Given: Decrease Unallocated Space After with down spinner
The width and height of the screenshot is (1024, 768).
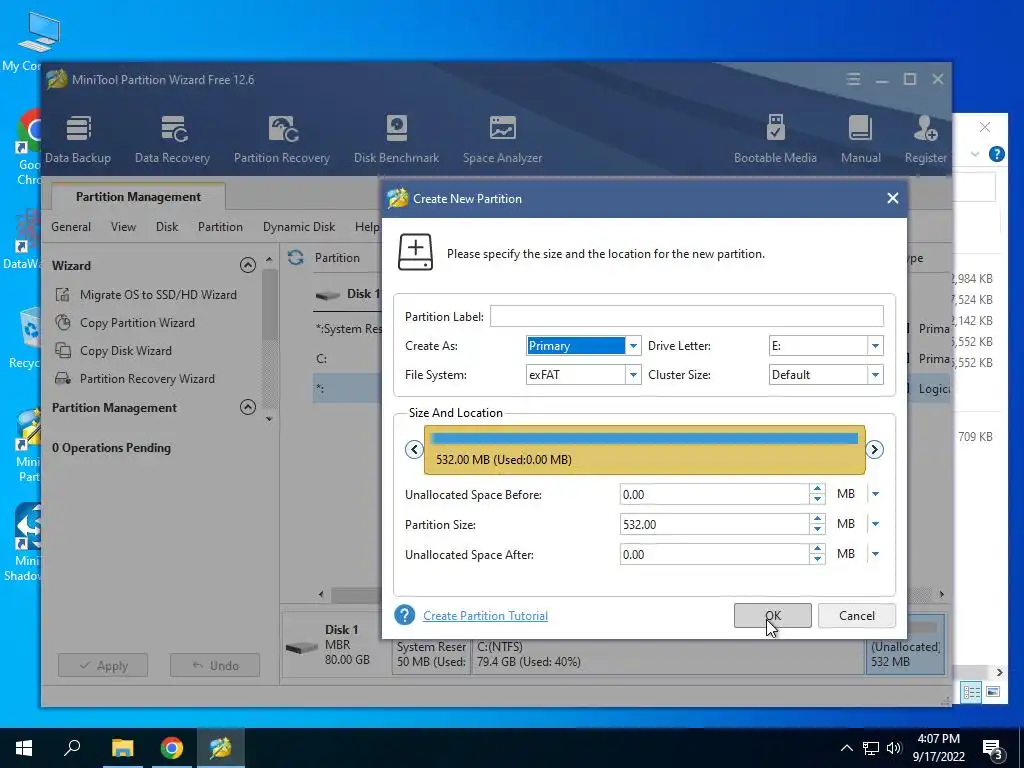Looking at the screenshot, I should click(817, 560).
